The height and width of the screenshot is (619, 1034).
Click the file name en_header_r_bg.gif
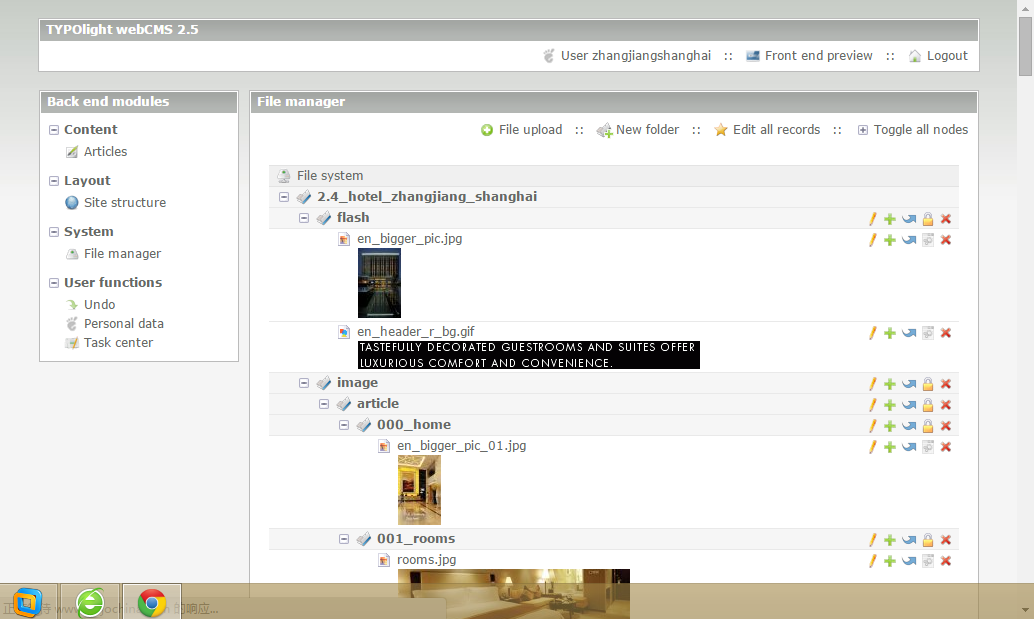coord(415,332)
